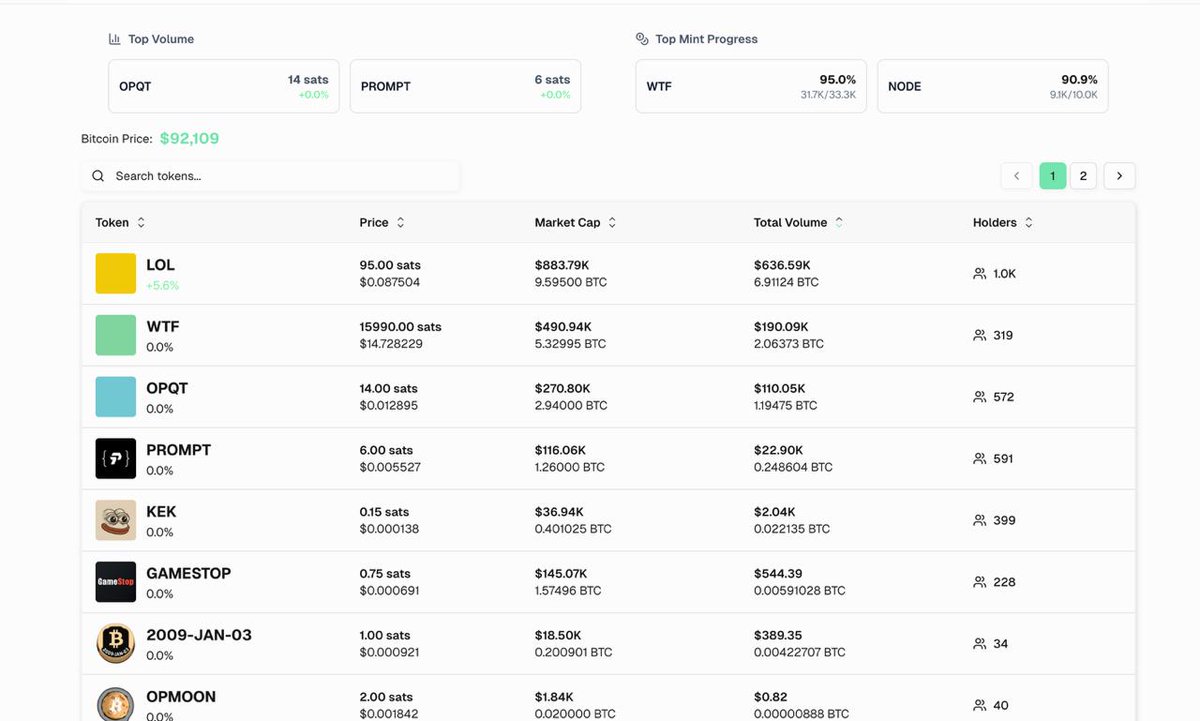Click the holders people icon in LOL row

point(980,273)
